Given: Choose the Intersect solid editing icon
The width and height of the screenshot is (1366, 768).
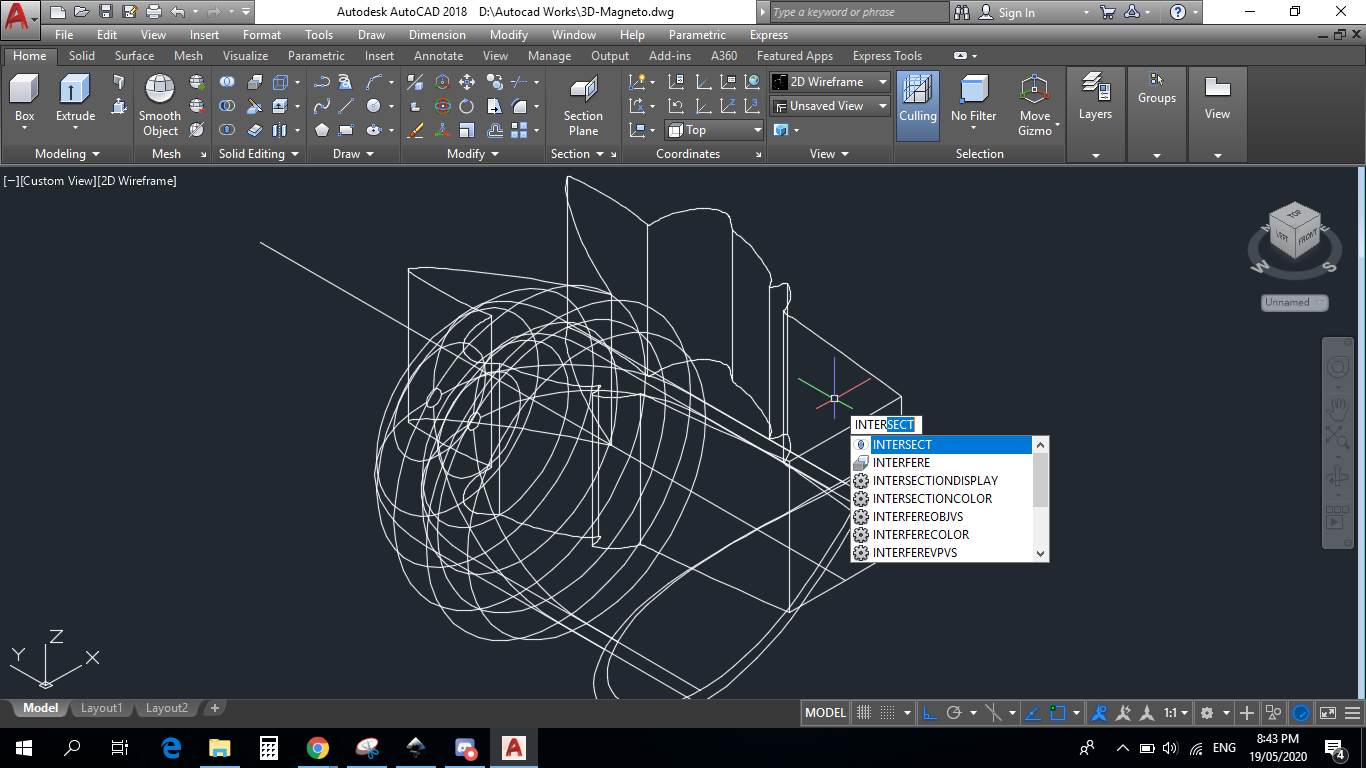Looking at the screenshot, I should [228, 129].
